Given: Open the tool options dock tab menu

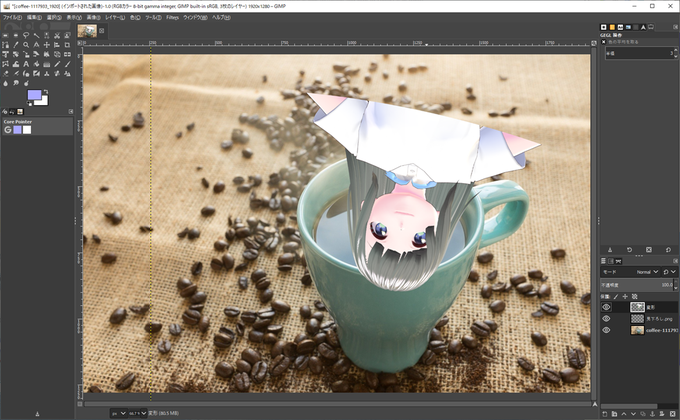Looking at the screenshot, I should point(71,112).
